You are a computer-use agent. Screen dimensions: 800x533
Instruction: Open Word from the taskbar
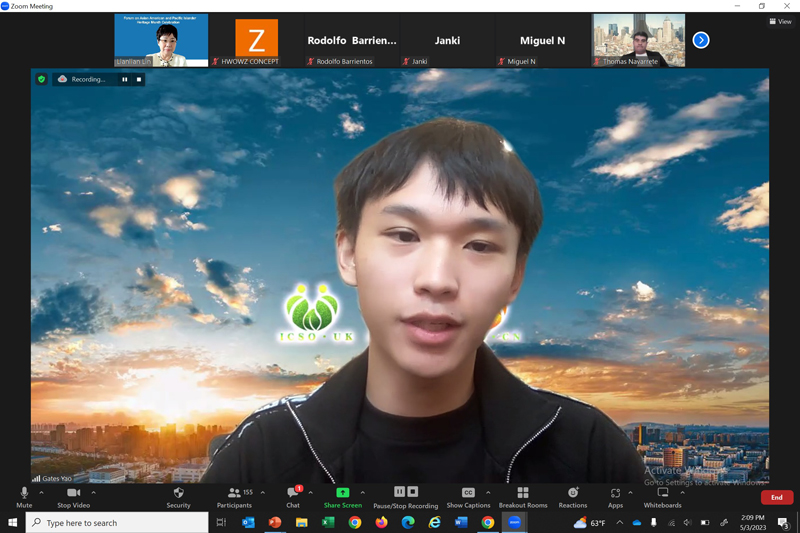point(461,522)
